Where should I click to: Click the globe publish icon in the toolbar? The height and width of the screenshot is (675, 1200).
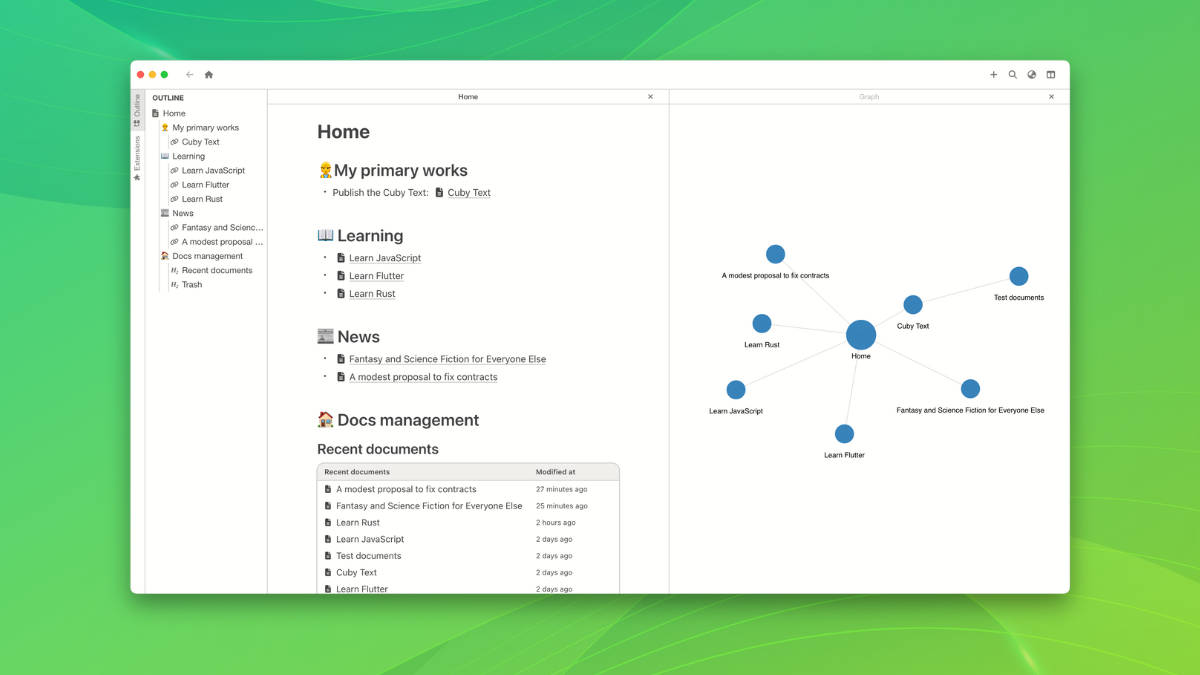1031,74
